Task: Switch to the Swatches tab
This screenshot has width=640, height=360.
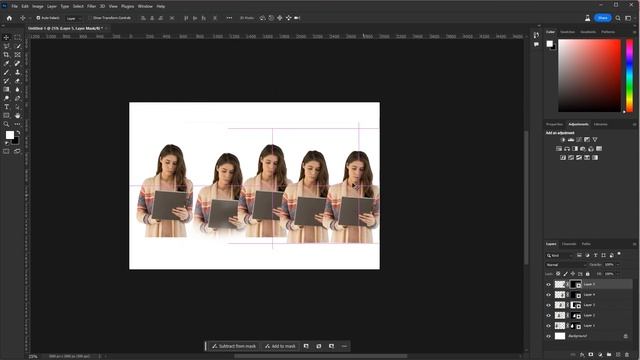Action: pos(567,32)
